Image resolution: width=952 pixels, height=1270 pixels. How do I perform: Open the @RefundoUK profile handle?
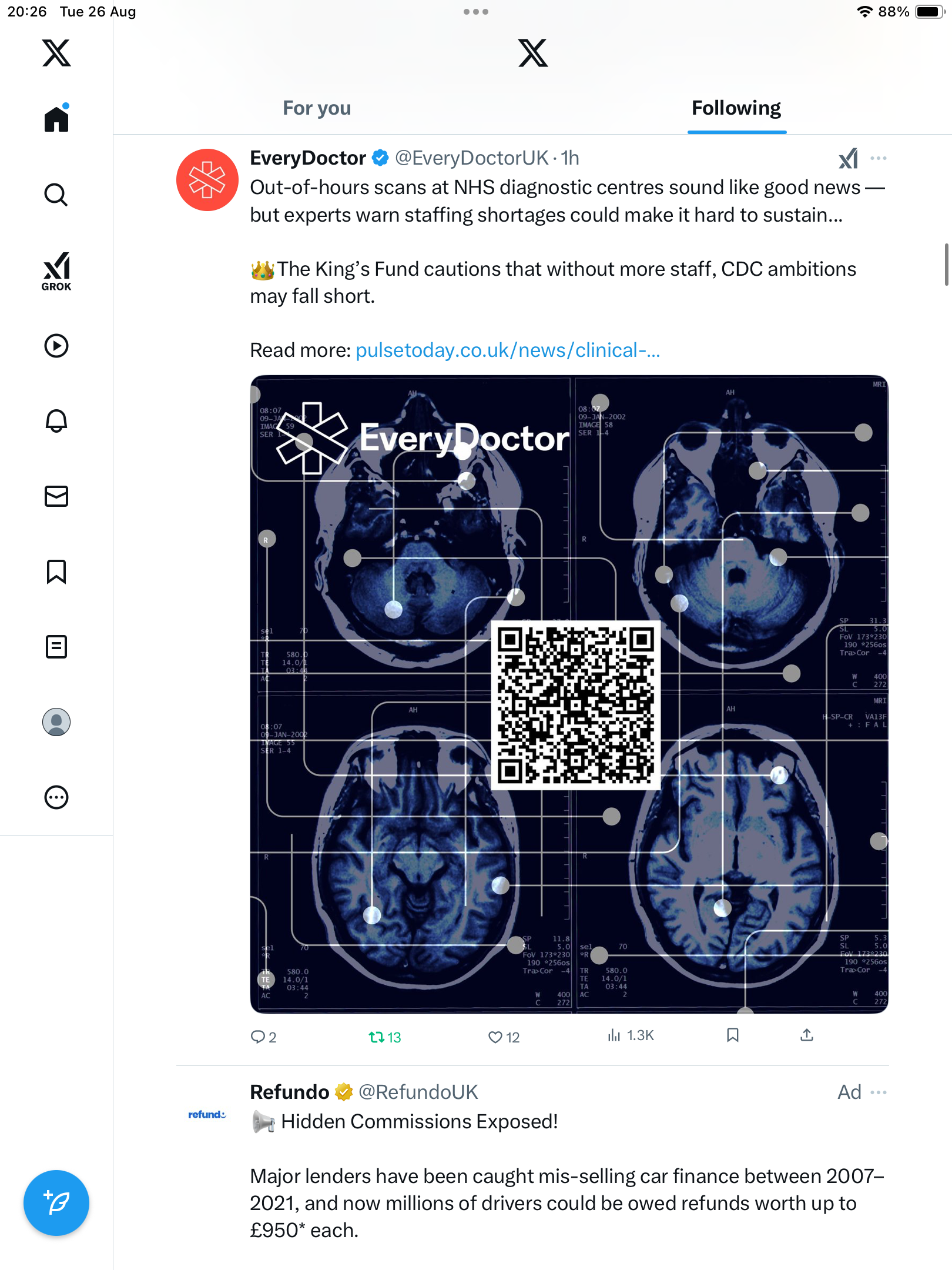[x=418, y=1092]
